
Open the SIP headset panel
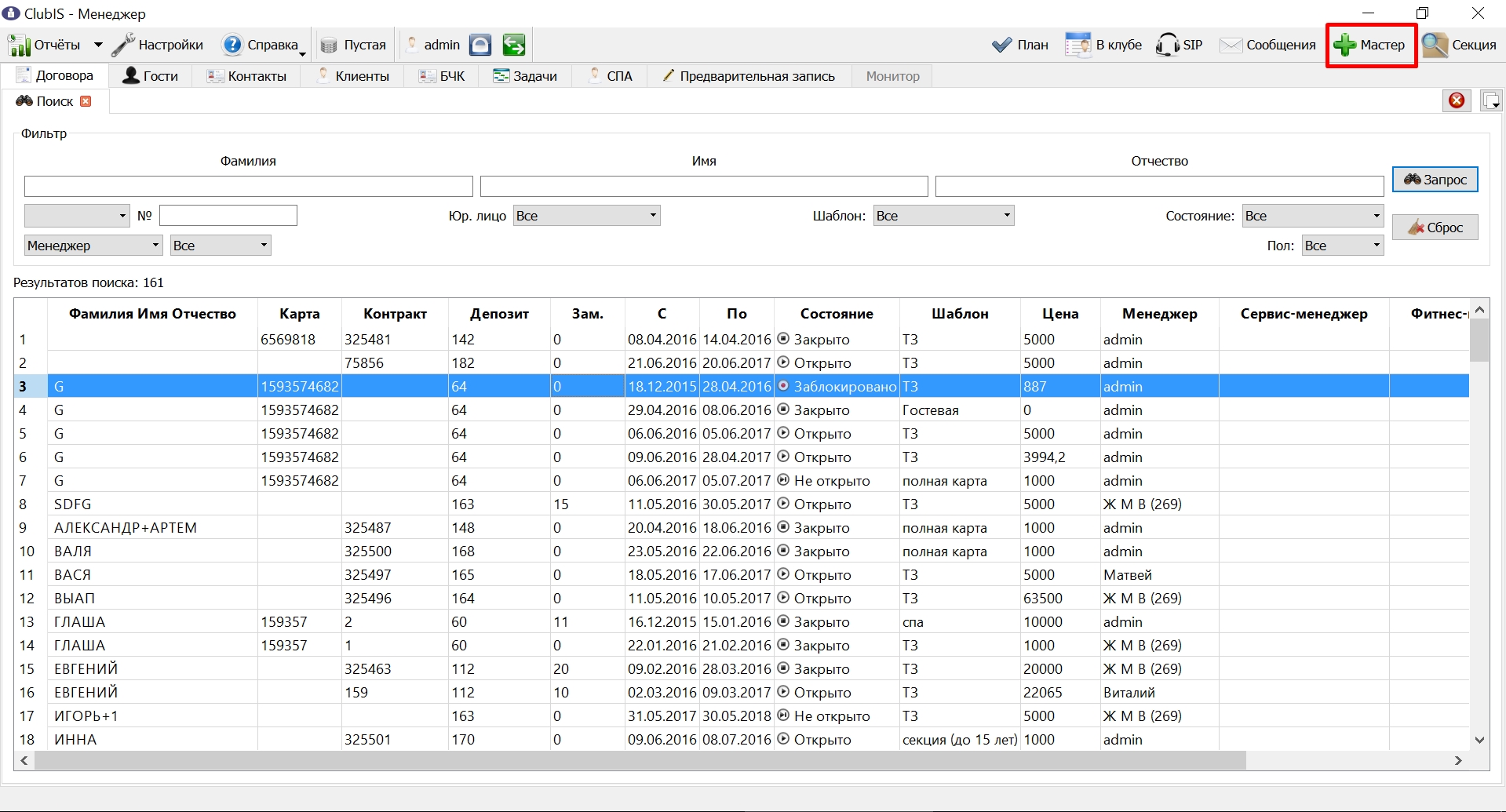tap(1179, 46)
